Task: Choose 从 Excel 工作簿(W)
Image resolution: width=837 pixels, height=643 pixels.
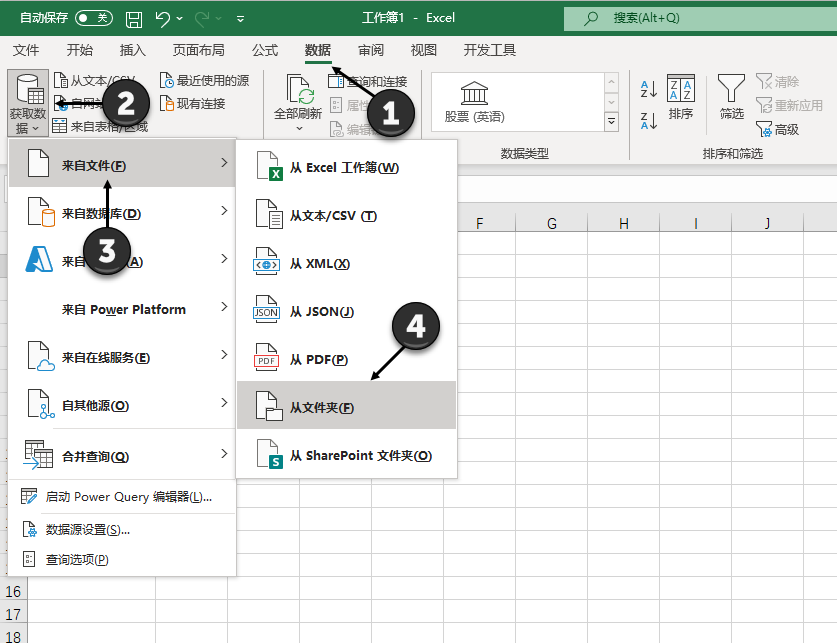Action: pyautogui.click(x=346, y=167)
